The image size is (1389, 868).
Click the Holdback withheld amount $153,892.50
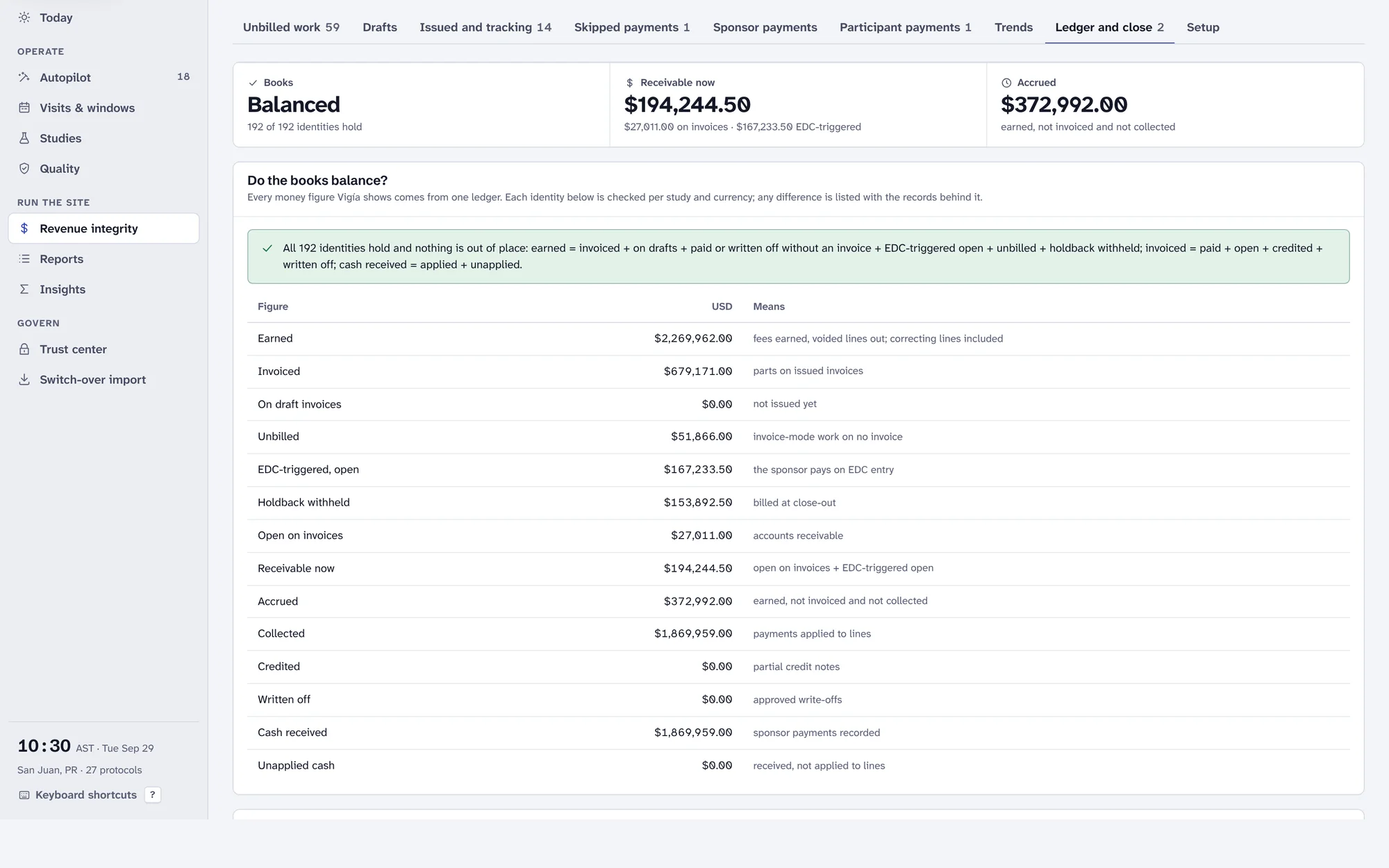tap(698, 503)
